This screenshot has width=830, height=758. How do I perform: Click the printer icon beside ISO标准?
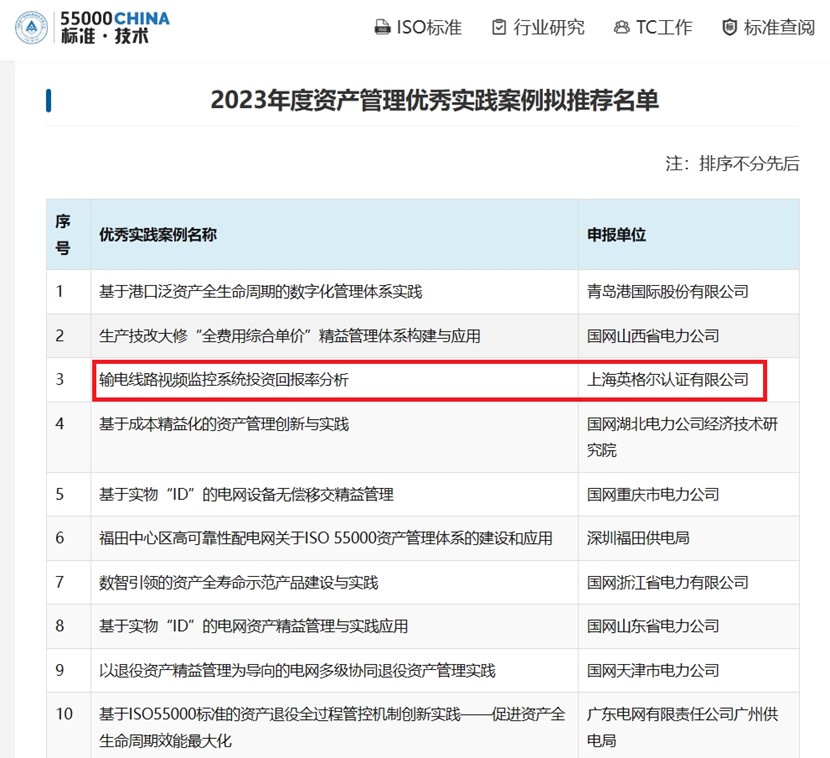pos(382,27)
